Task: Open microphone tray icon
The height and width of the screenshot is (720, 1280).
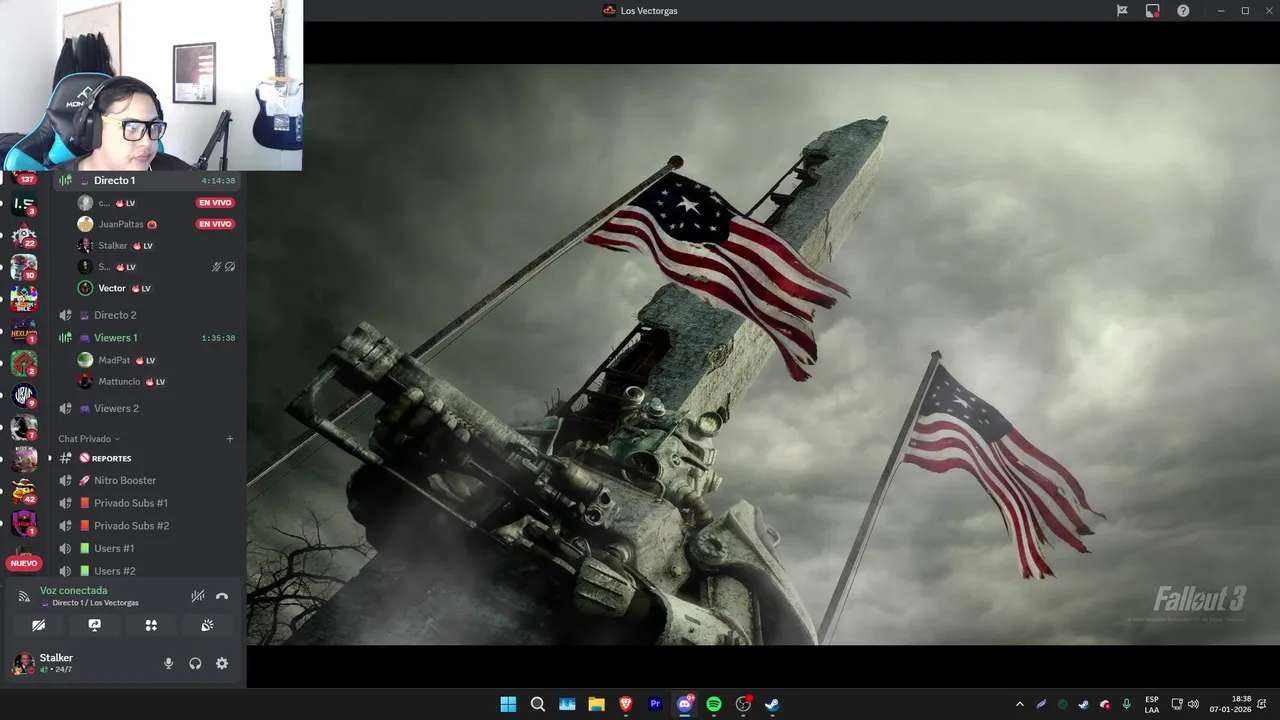Action: click(1127, 704)
